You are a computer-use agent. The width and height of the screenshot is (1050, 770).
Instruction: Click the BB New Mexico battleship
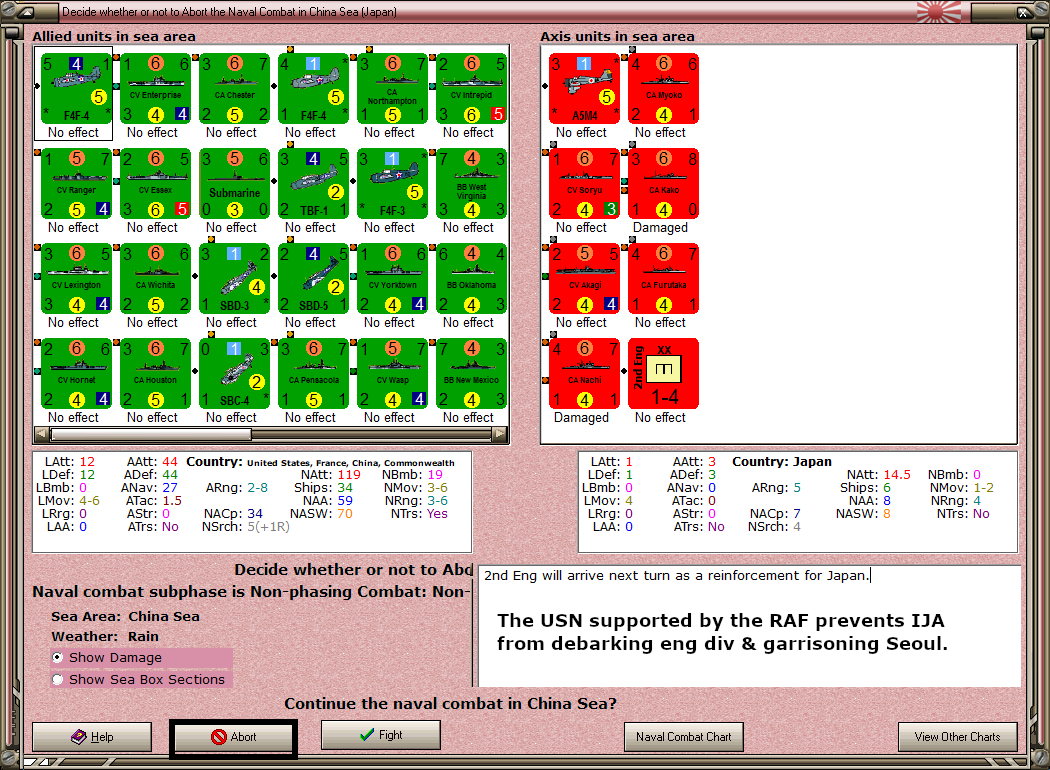[471, 374]
